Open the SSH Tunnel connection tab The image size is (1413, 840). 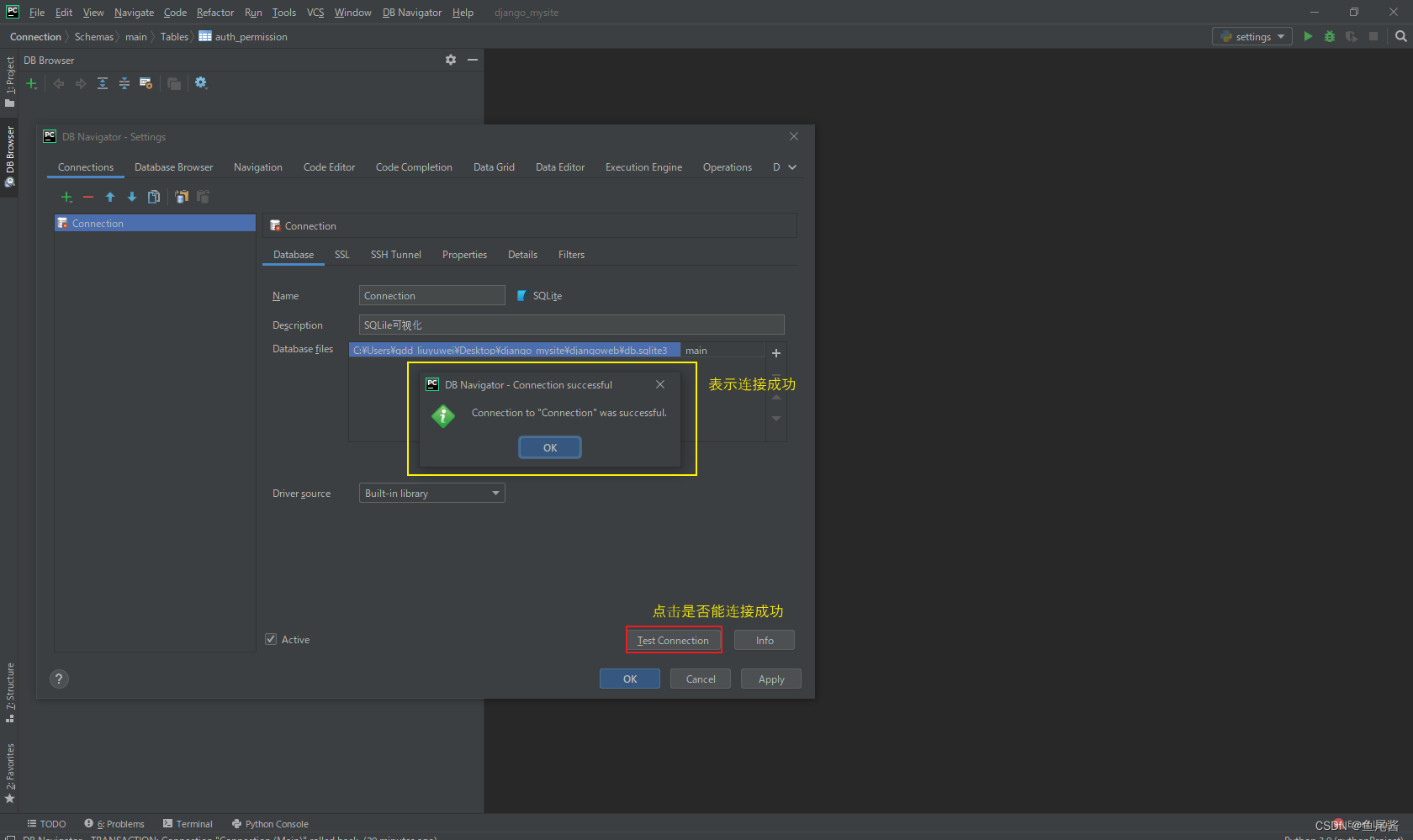point(396,255)
